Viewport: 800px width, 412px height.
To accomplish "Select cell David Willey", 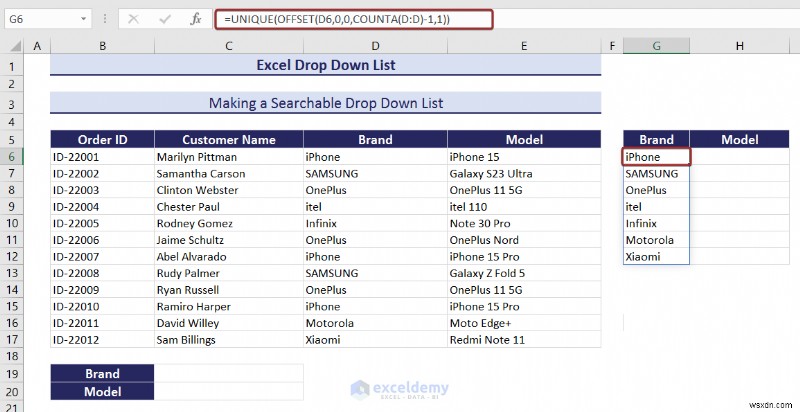I will coord(229,323).
